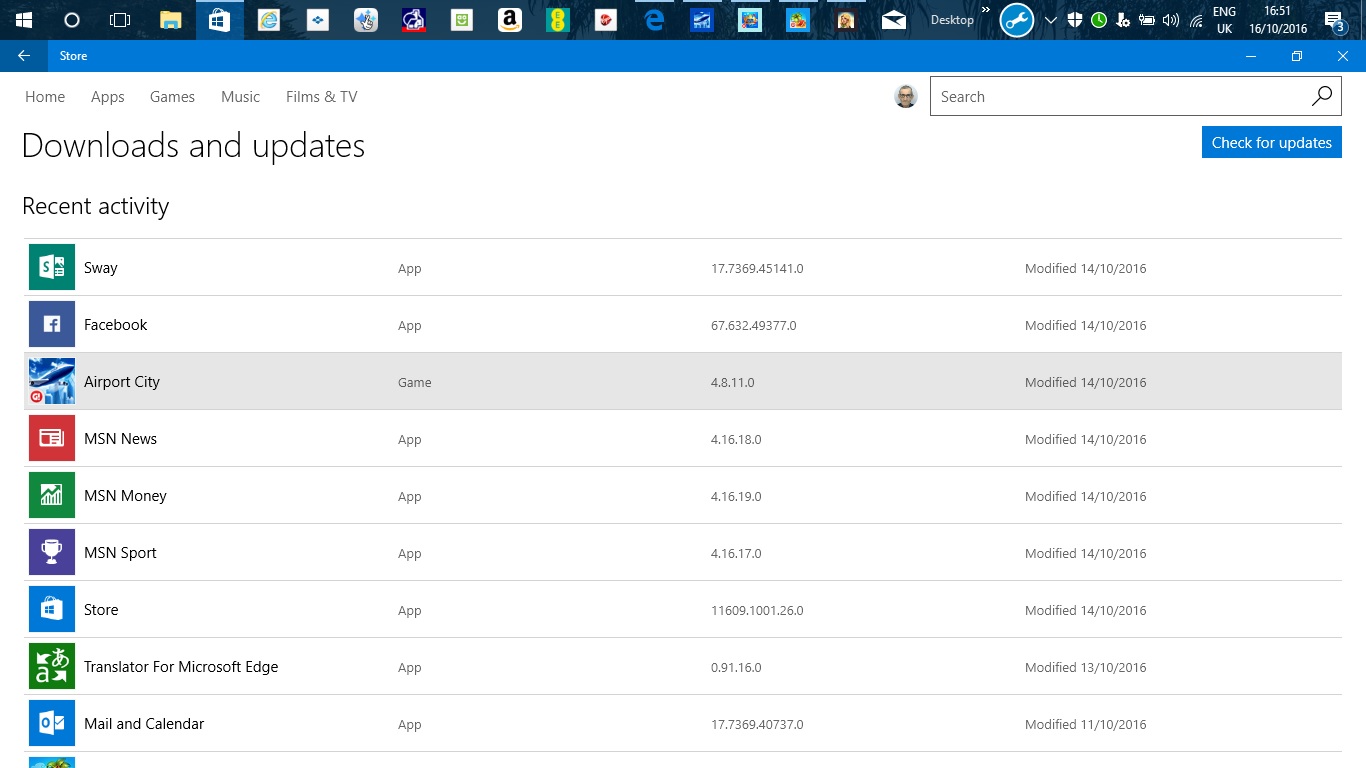
Task: Open the Facebook name link
Action: click(116, 325)
